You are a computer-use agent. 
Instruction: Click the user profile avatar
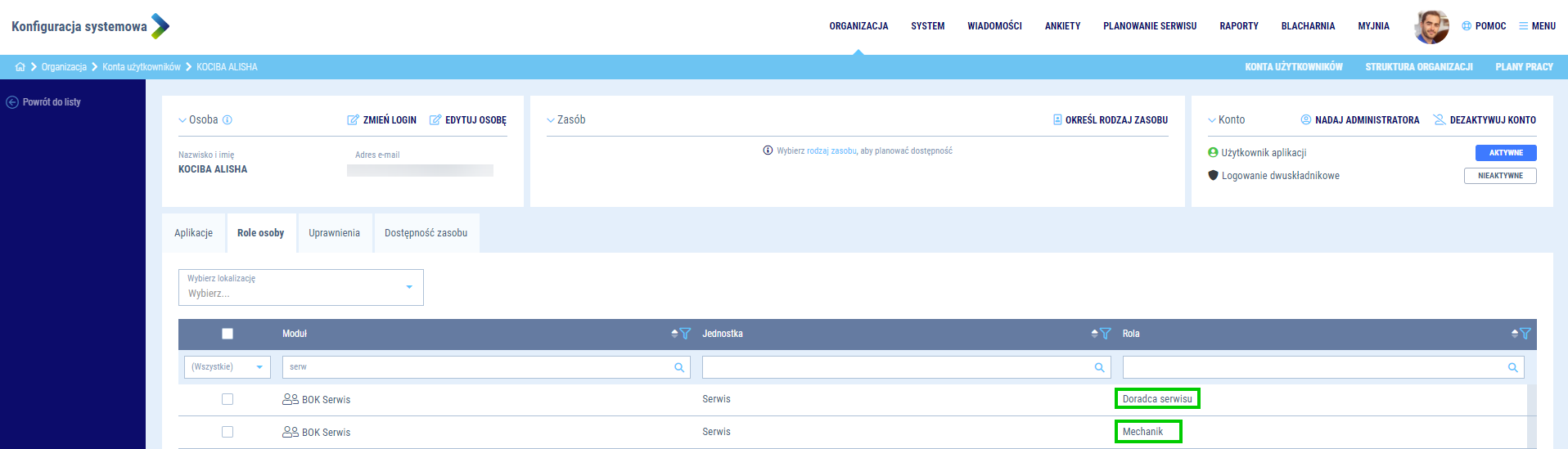1431,26
